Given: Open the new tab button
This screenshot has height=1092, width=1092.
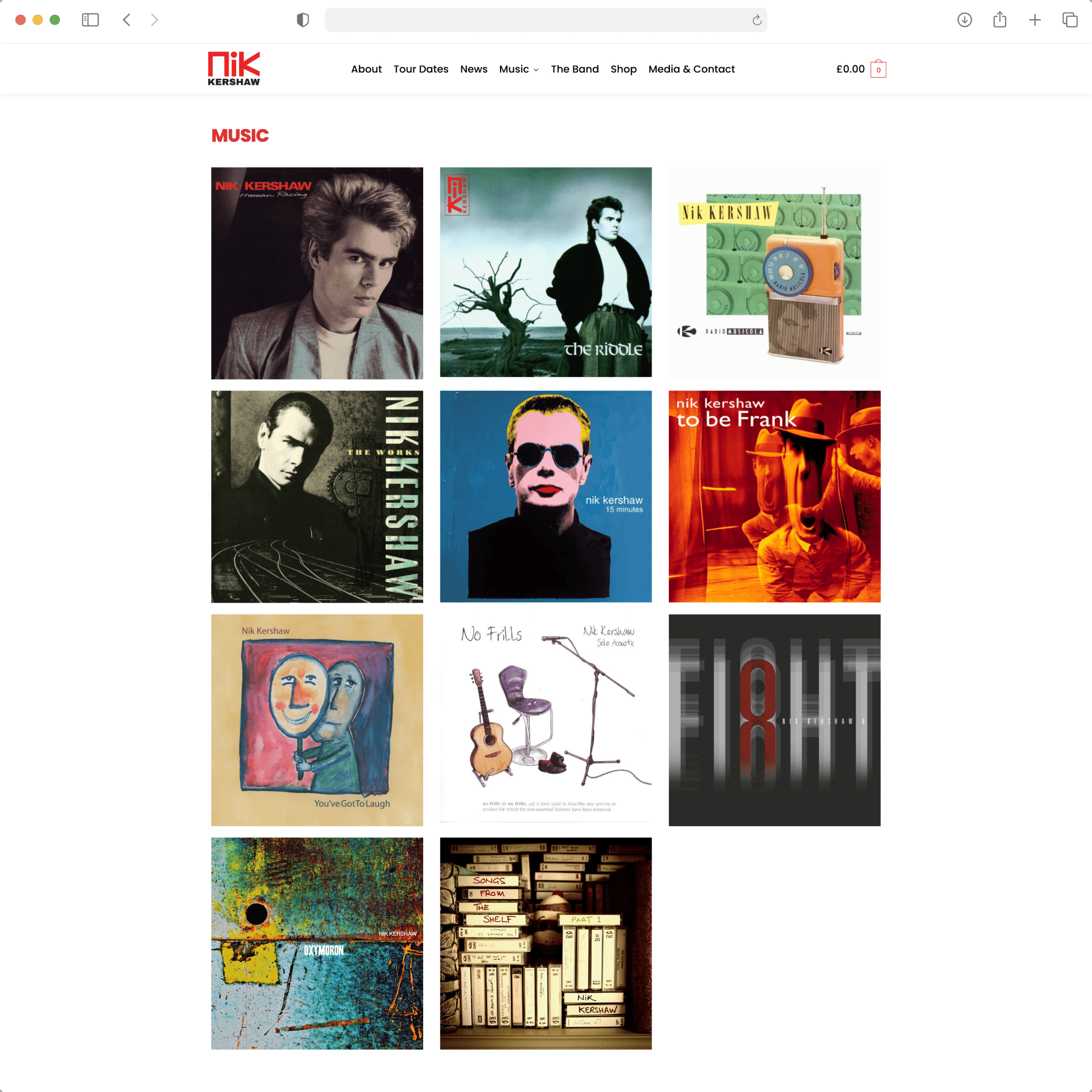Looking at the screenshot, I should click(x=1035, y=19).
